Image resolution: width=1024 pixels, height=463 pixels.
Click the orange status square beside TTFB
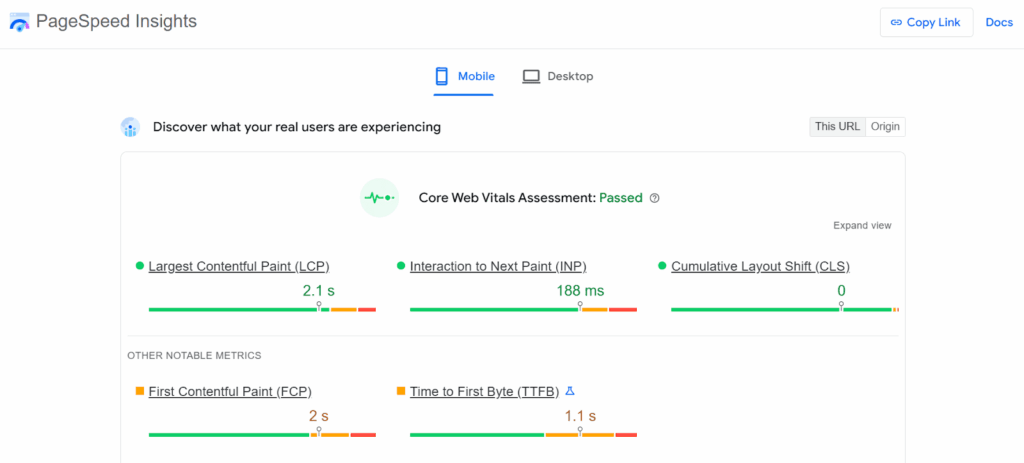click(400, 391)
